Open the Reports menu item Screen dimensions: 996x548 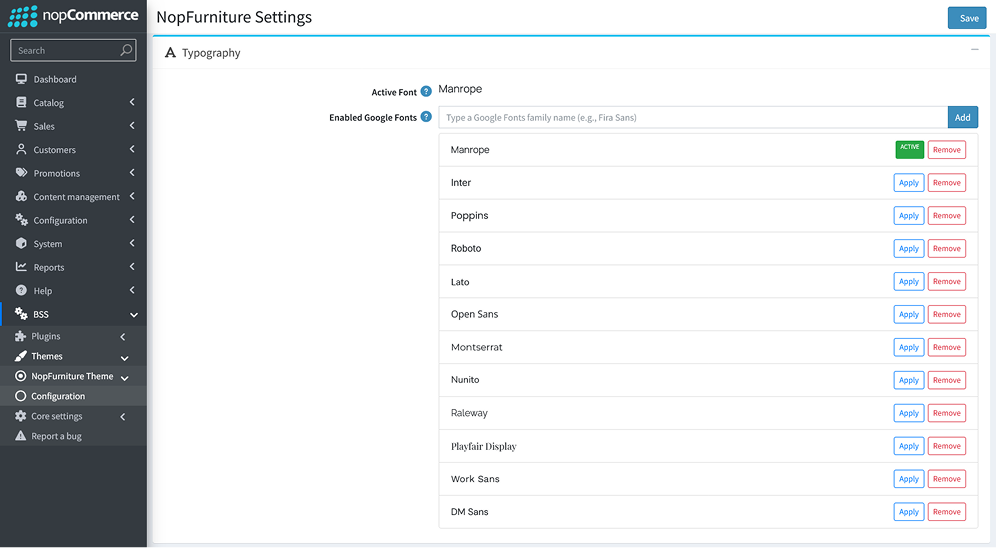click(73, 267)
